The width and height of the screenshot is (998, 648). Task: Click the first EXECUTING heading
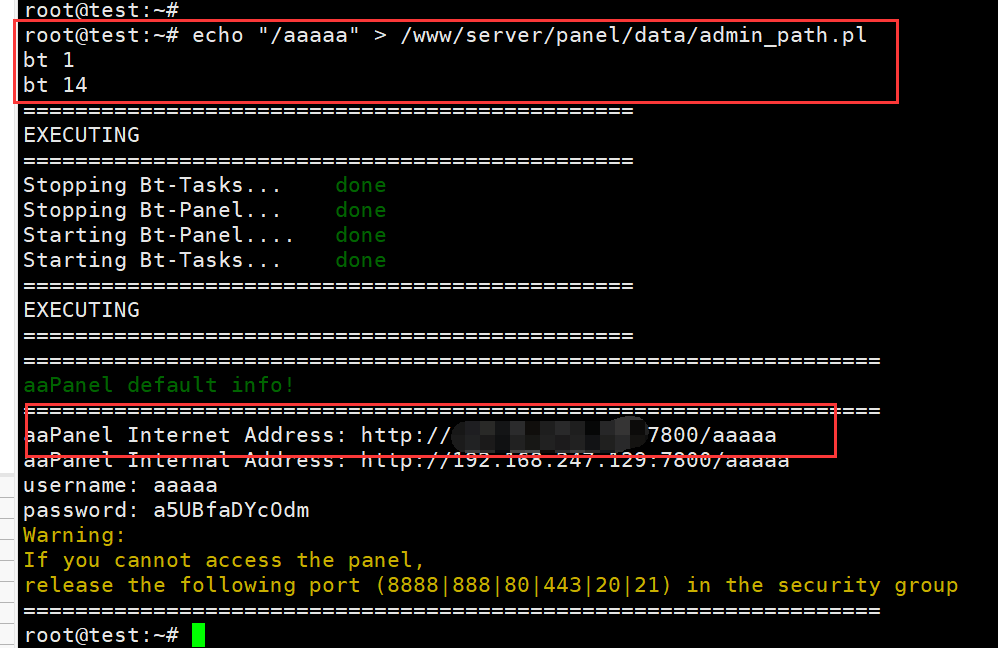(x=81, y=135)
